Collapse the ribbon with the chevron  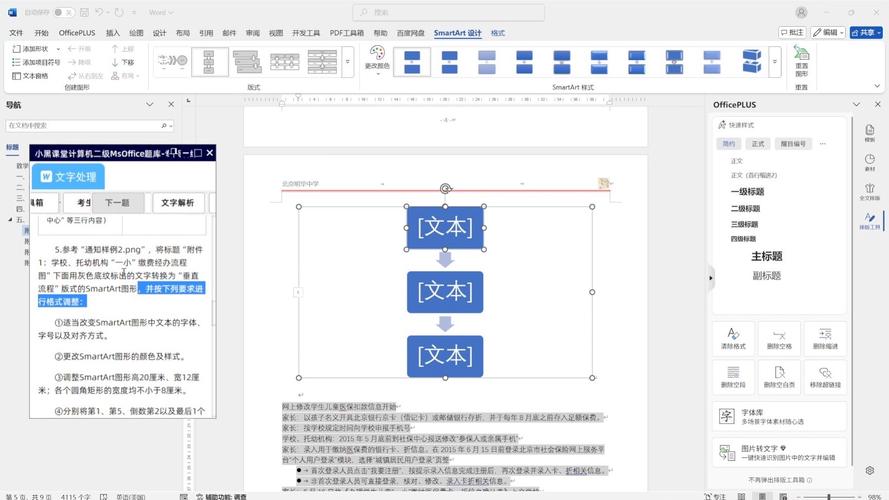pyautogui.click(x=877, y=86)
